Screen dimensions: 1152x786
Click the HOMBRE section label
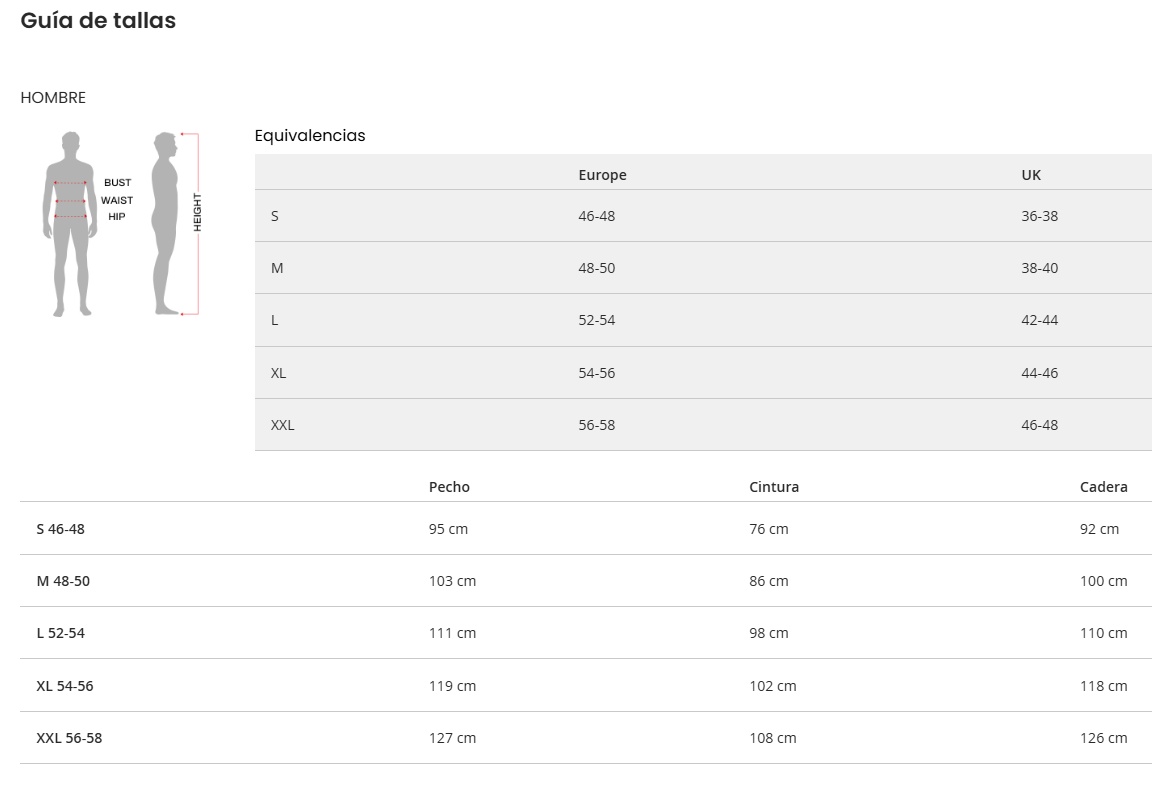(53, 97)
